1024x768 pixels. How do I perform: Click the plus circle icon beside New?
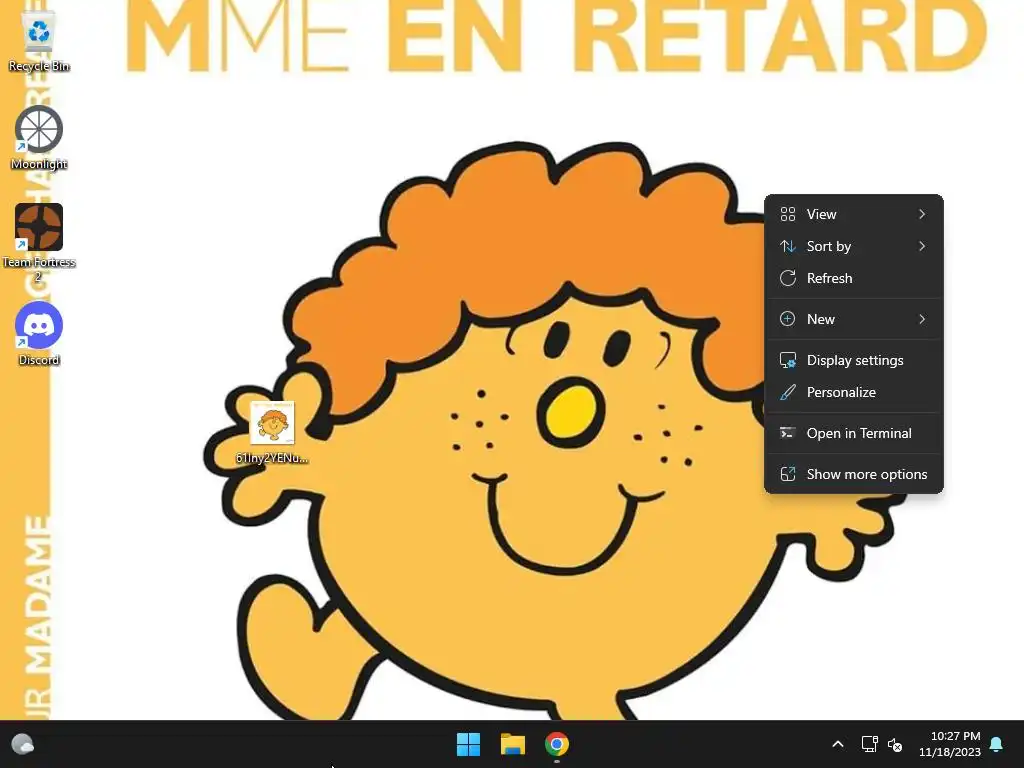coord(788,319)
